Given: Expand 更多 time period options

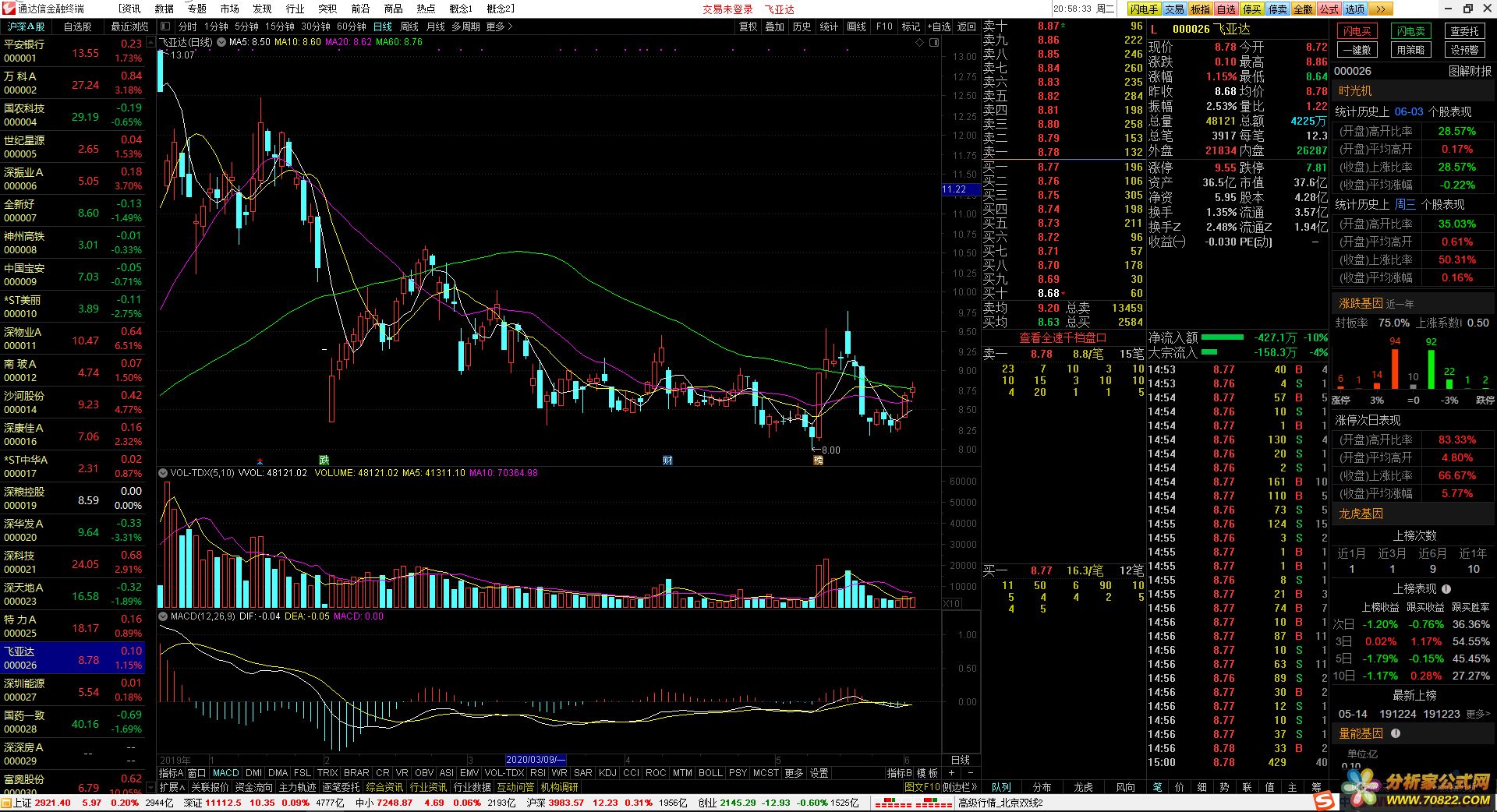Looking at the screenshot, I should pyautogui.click(x=499, y=26).
